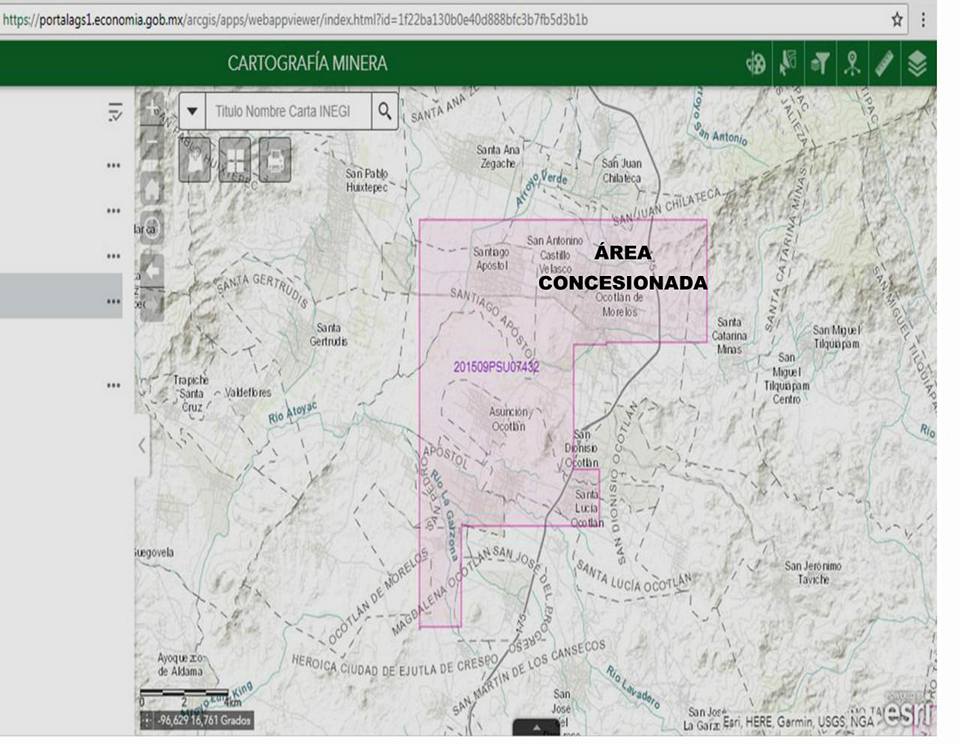The image size is (960, 744).
Task: Open the layer list stack icon
Action: [x=917, y=64]
